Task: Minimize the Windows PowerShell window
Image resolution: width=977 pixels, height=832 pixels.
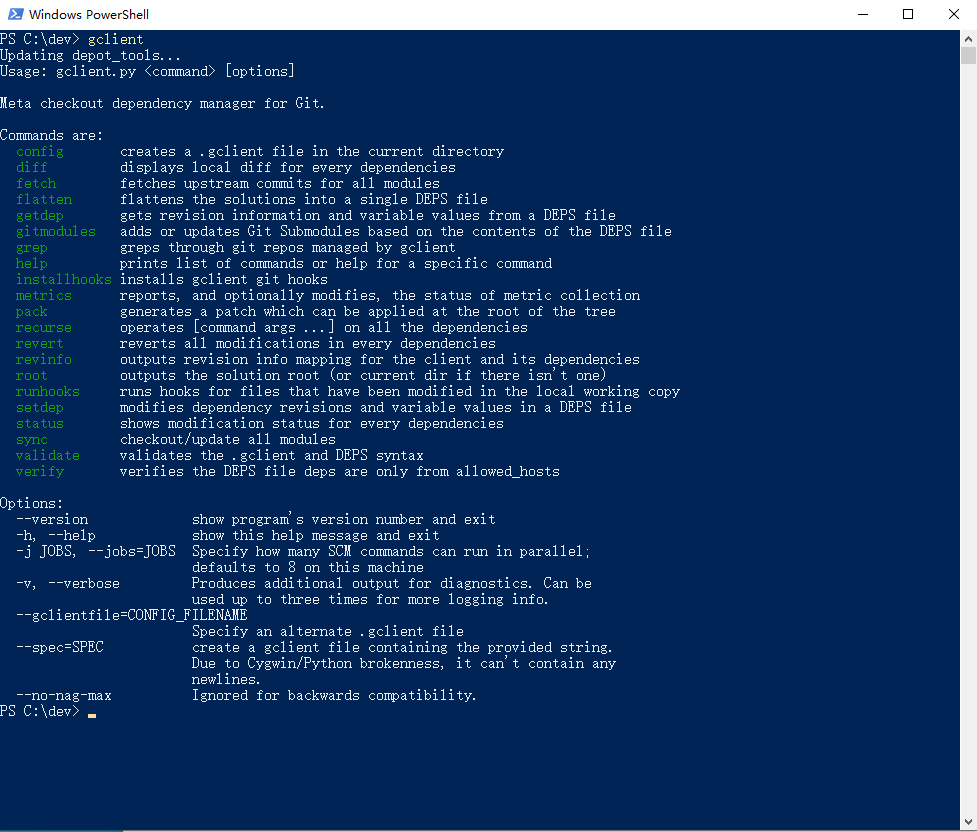Action: tap(862, 14)
